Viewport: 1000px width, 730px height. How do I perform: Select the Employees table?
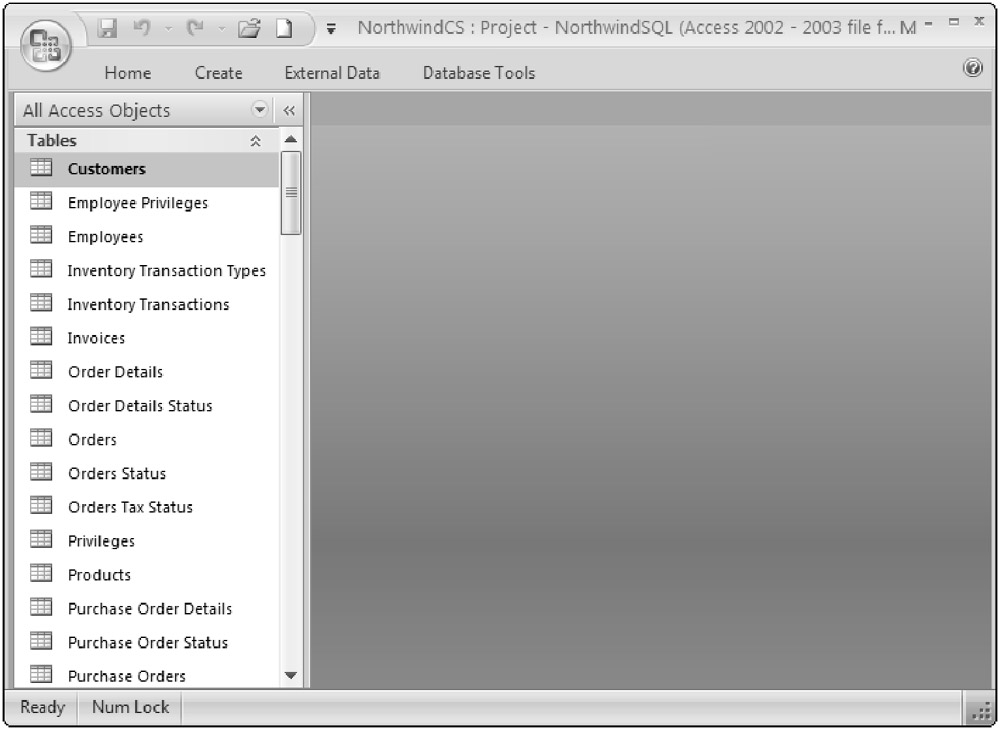click(105, 237)
